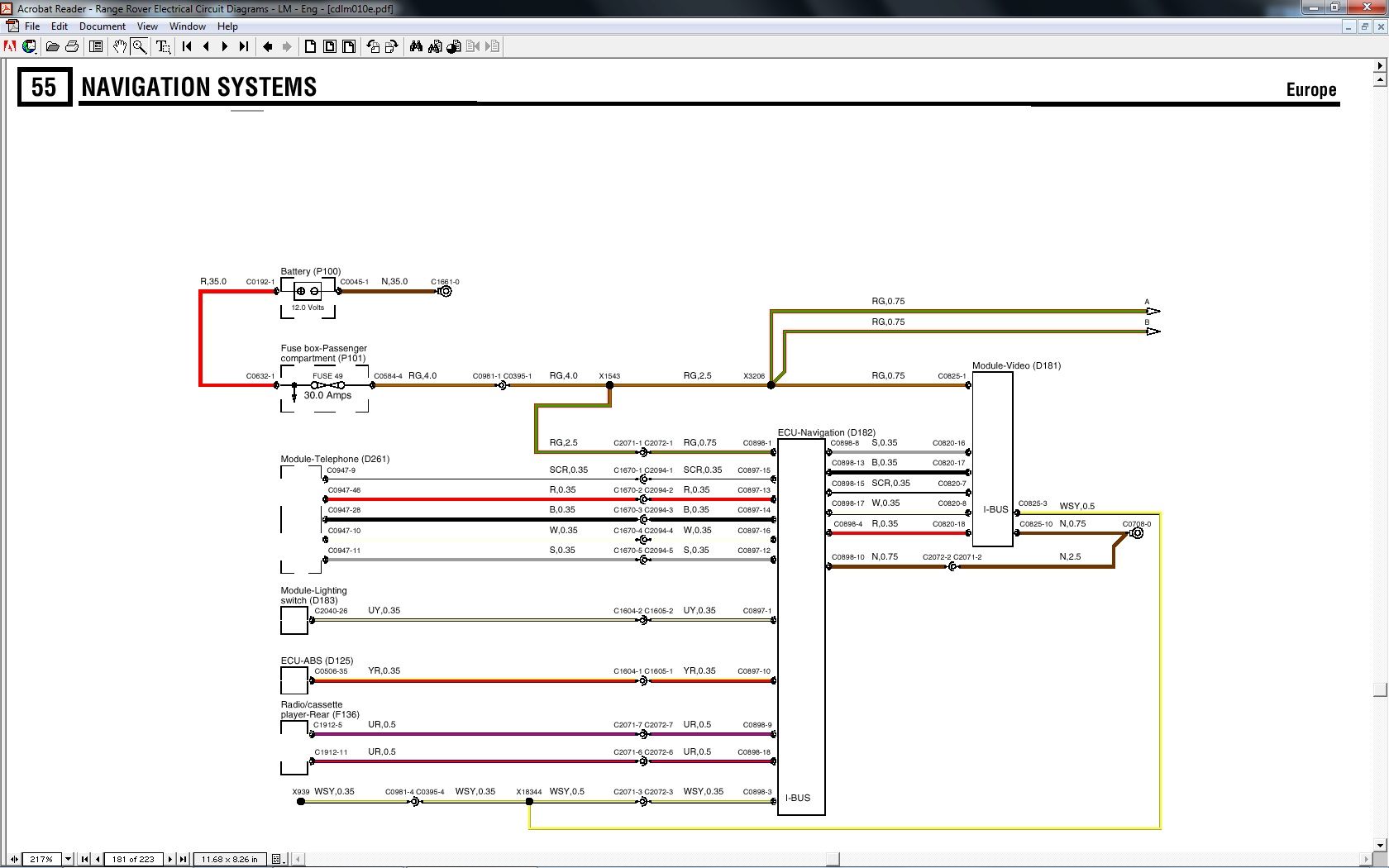The width and height of the screenshot is (1389, 868).
Task: Click the Find binoculars icon
Action: tap(417, 46)
